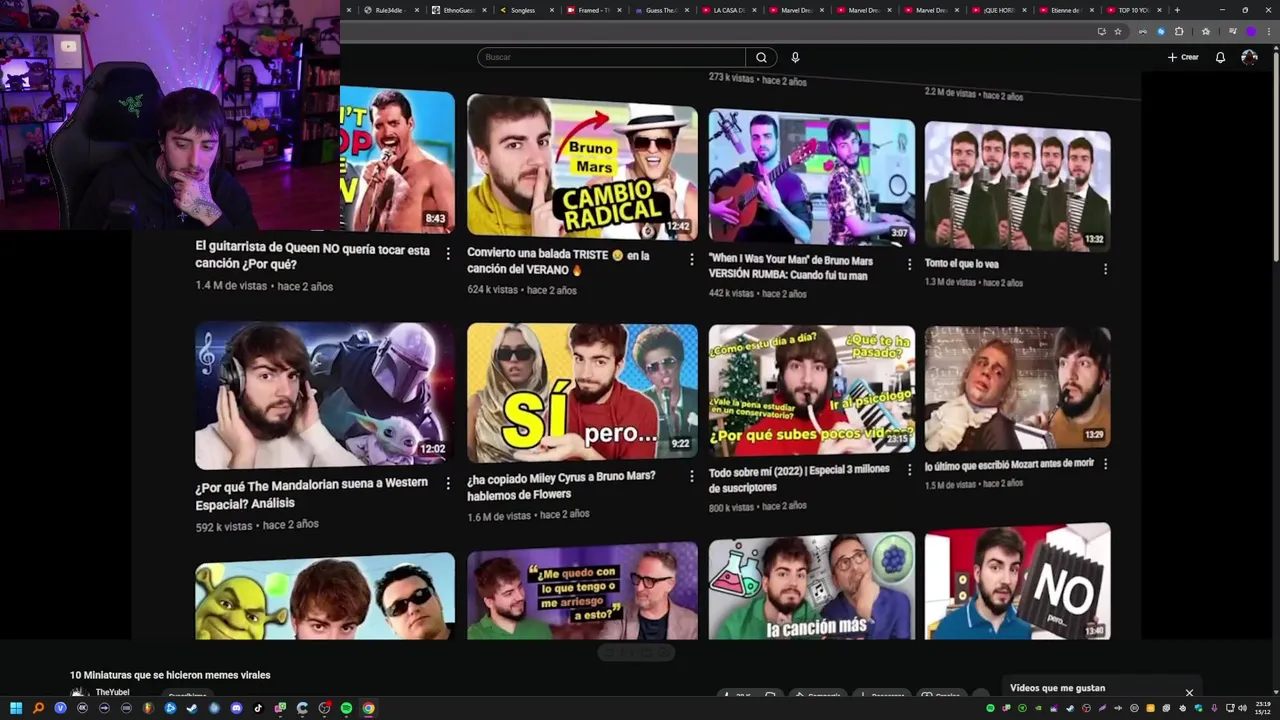
Task: Open the YouTube notifications bell
Action: coord(1220,57)
